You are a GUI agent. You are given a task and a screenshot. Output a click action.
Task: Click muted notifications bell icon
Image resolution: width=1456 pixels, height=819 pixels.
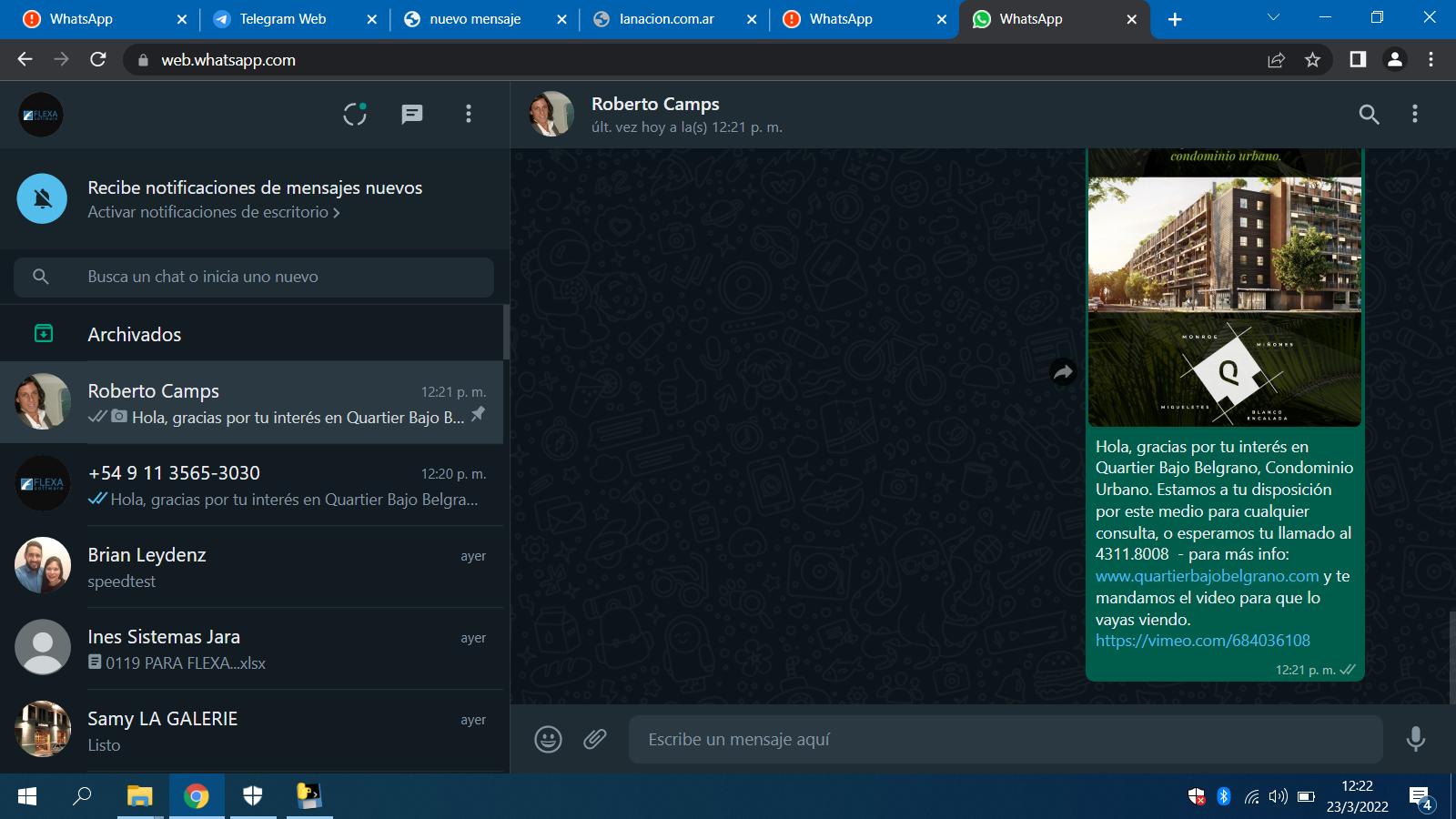[42, 198]
